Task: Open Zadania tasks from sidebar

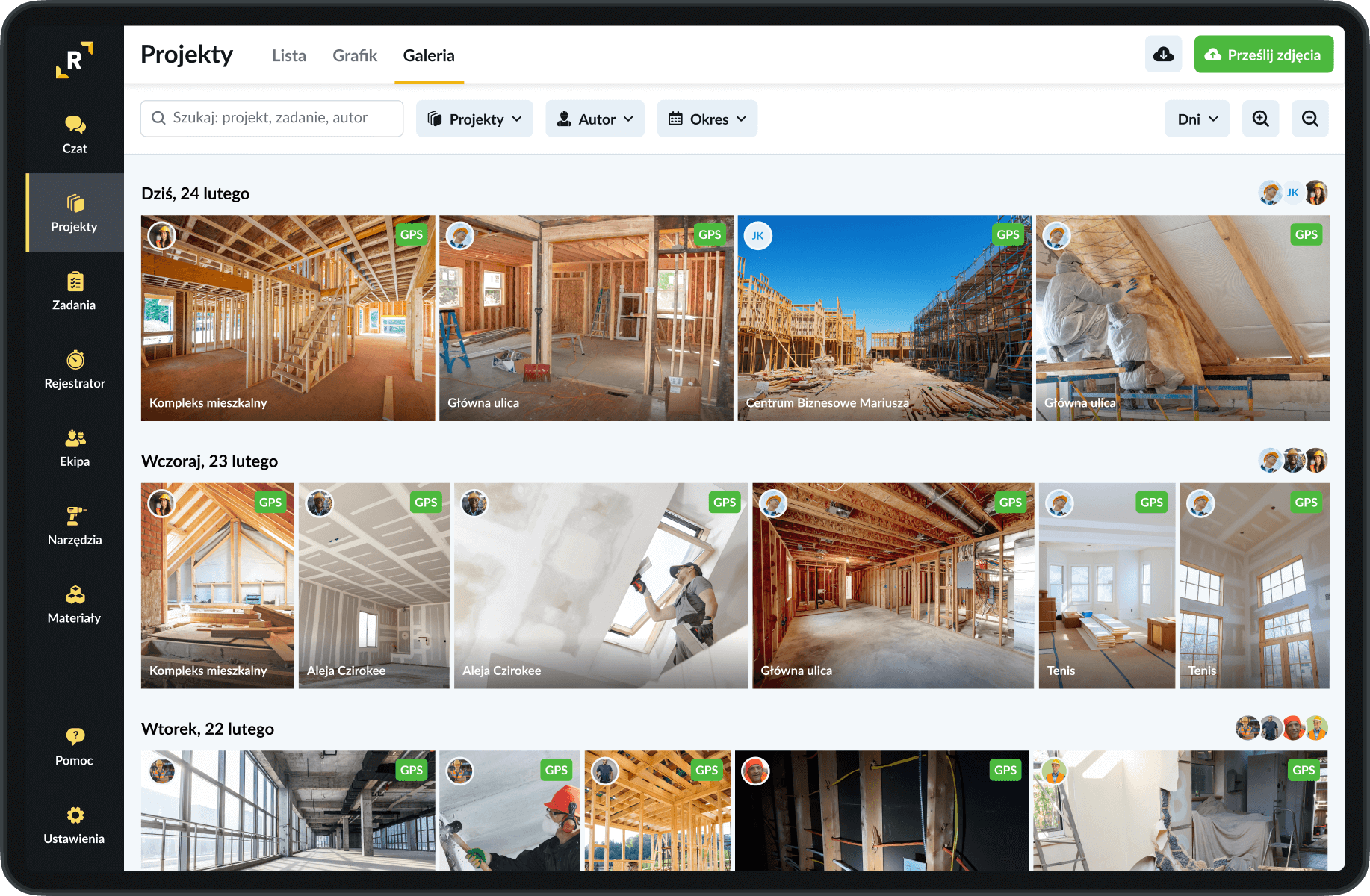Action: [75, 291]
